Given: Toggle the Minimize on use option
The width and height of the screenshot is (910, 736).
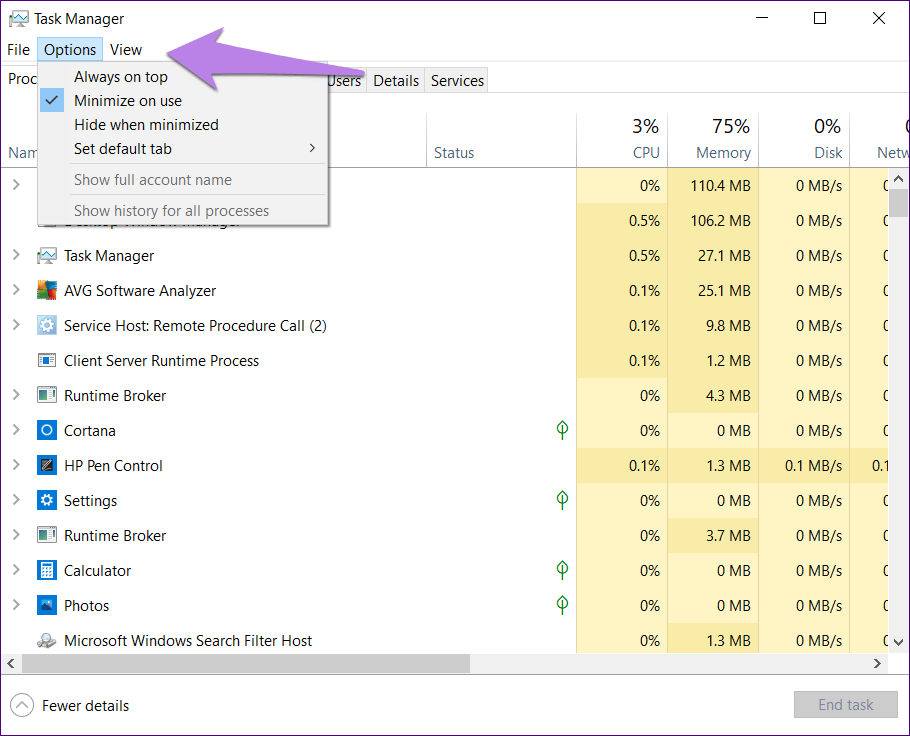Looking at the screenshot, I should coord(183,101).
